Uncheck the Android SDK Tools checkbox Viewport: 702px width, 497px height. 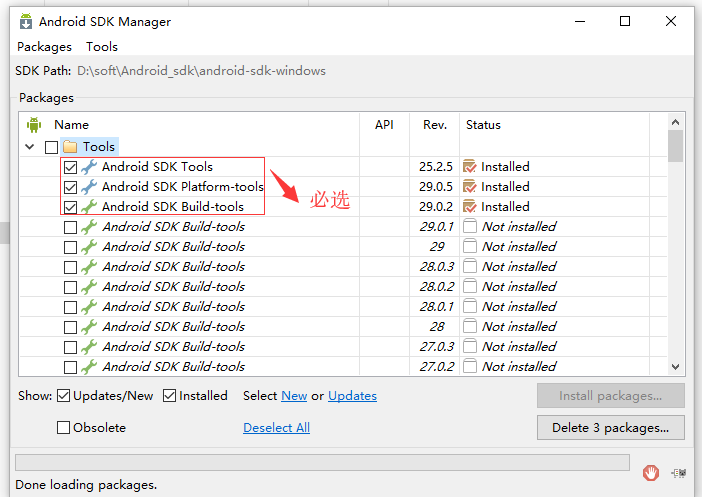(x=70, y=167)
